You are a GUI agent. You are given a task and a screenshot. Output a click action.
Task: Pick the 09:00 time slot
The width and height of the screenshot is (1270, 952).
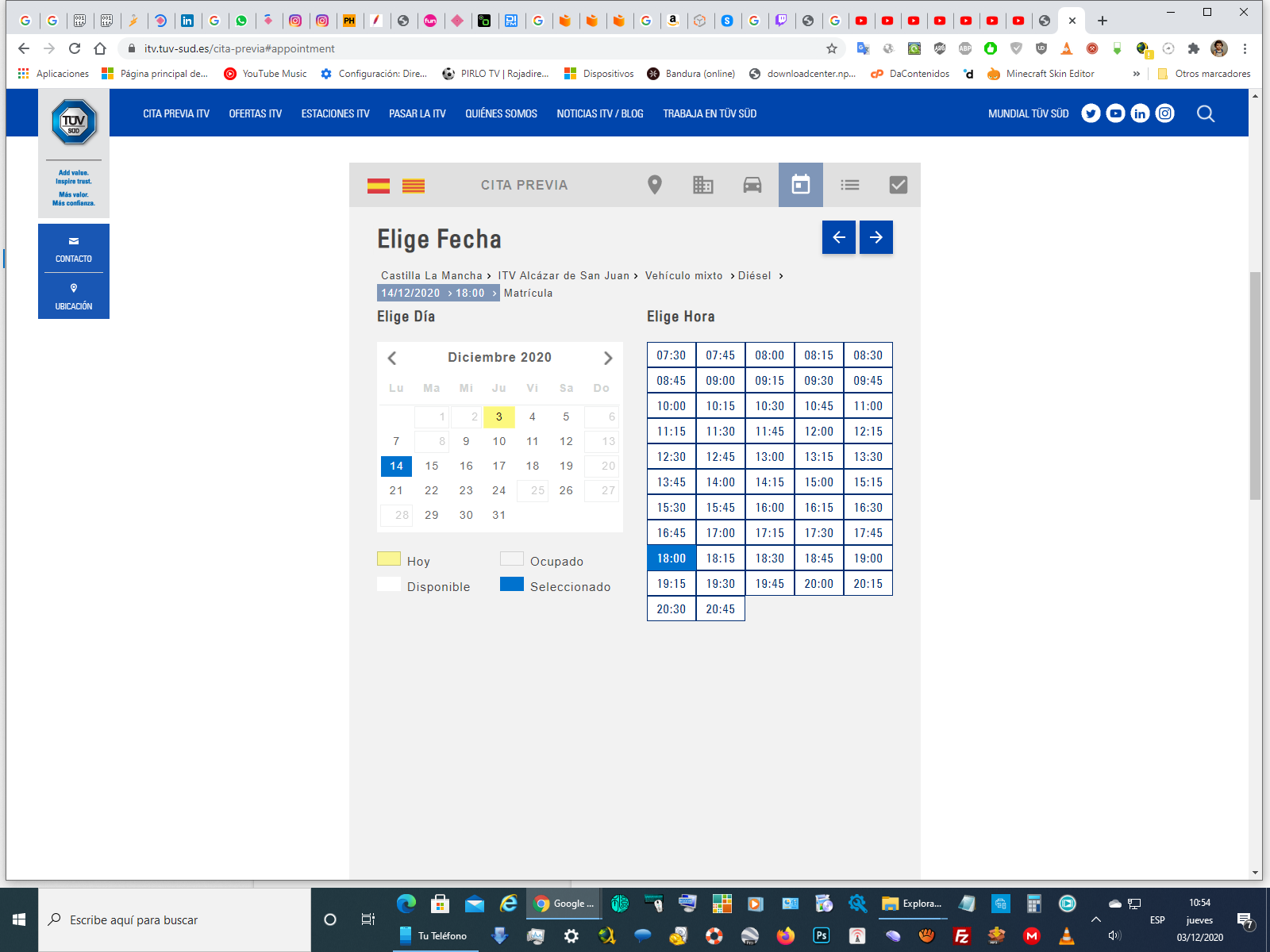pos(720,381)
